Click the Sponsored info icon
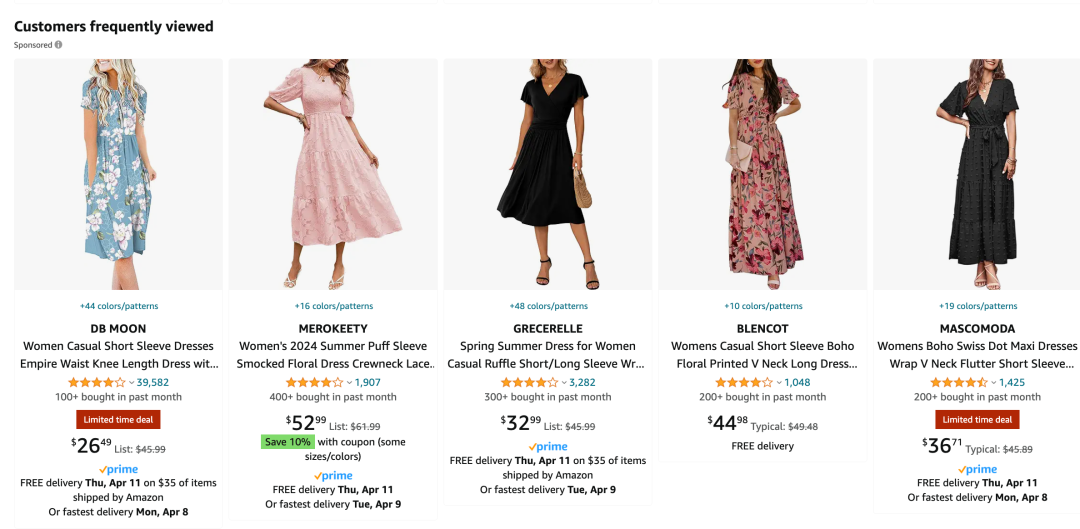1080x529 pixels. click(58, 45)
